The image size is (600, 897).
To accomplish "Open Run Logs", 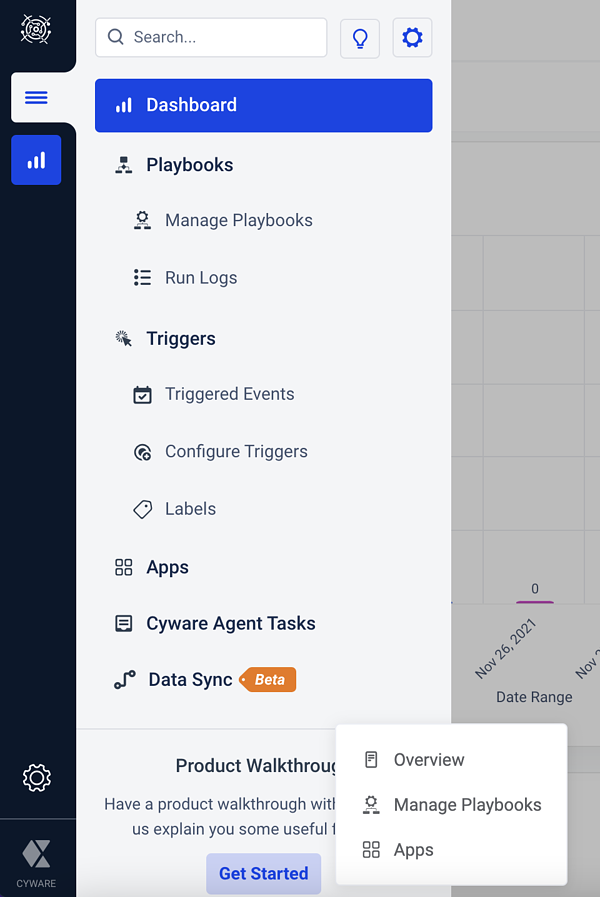I will point(201,278).
